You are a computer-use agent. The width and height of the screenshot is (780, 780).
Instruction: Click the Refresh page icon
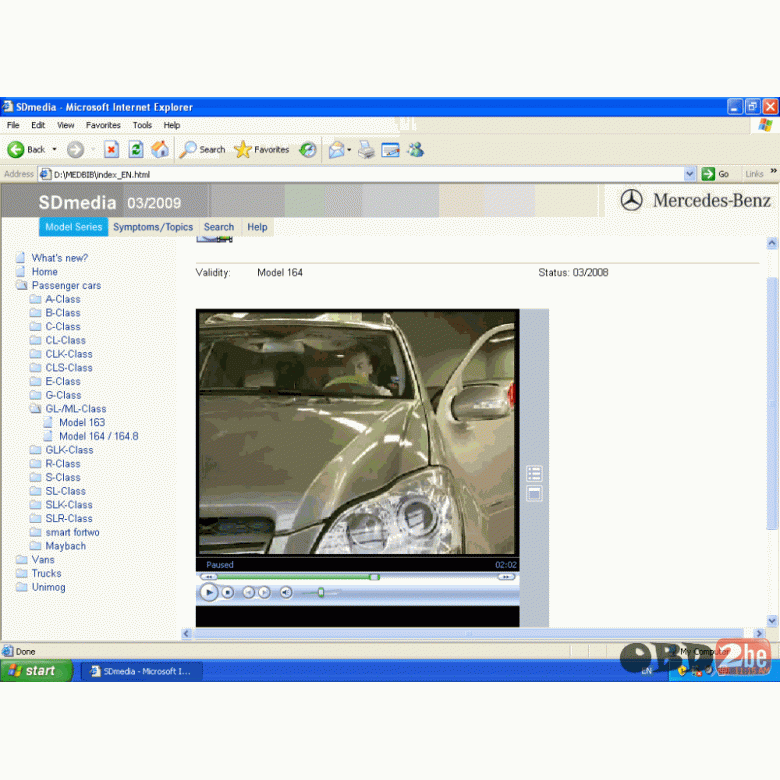click(x=136, y=149)
